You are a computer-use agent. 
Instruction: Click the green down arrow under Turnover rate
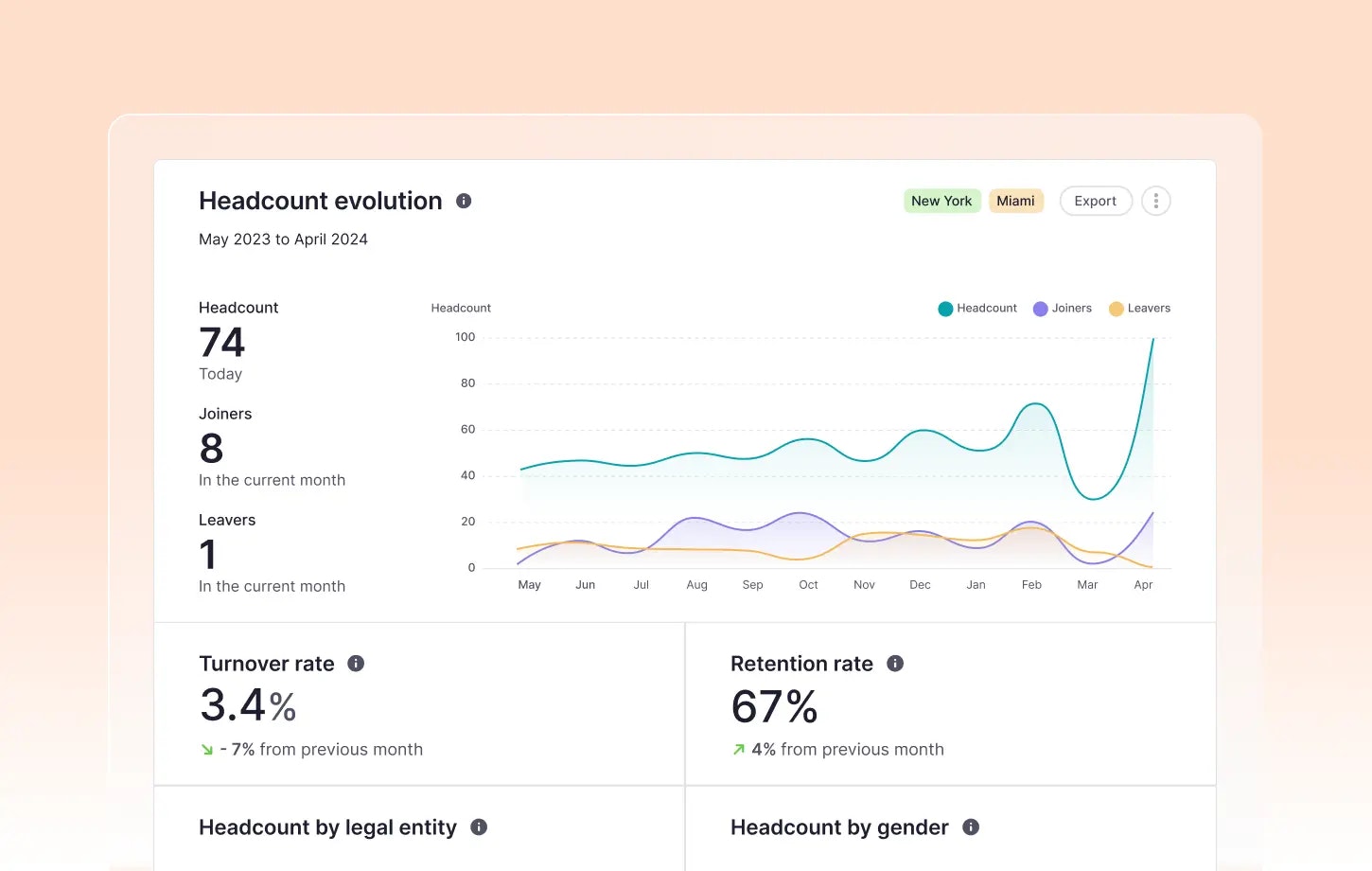point(207,750)
